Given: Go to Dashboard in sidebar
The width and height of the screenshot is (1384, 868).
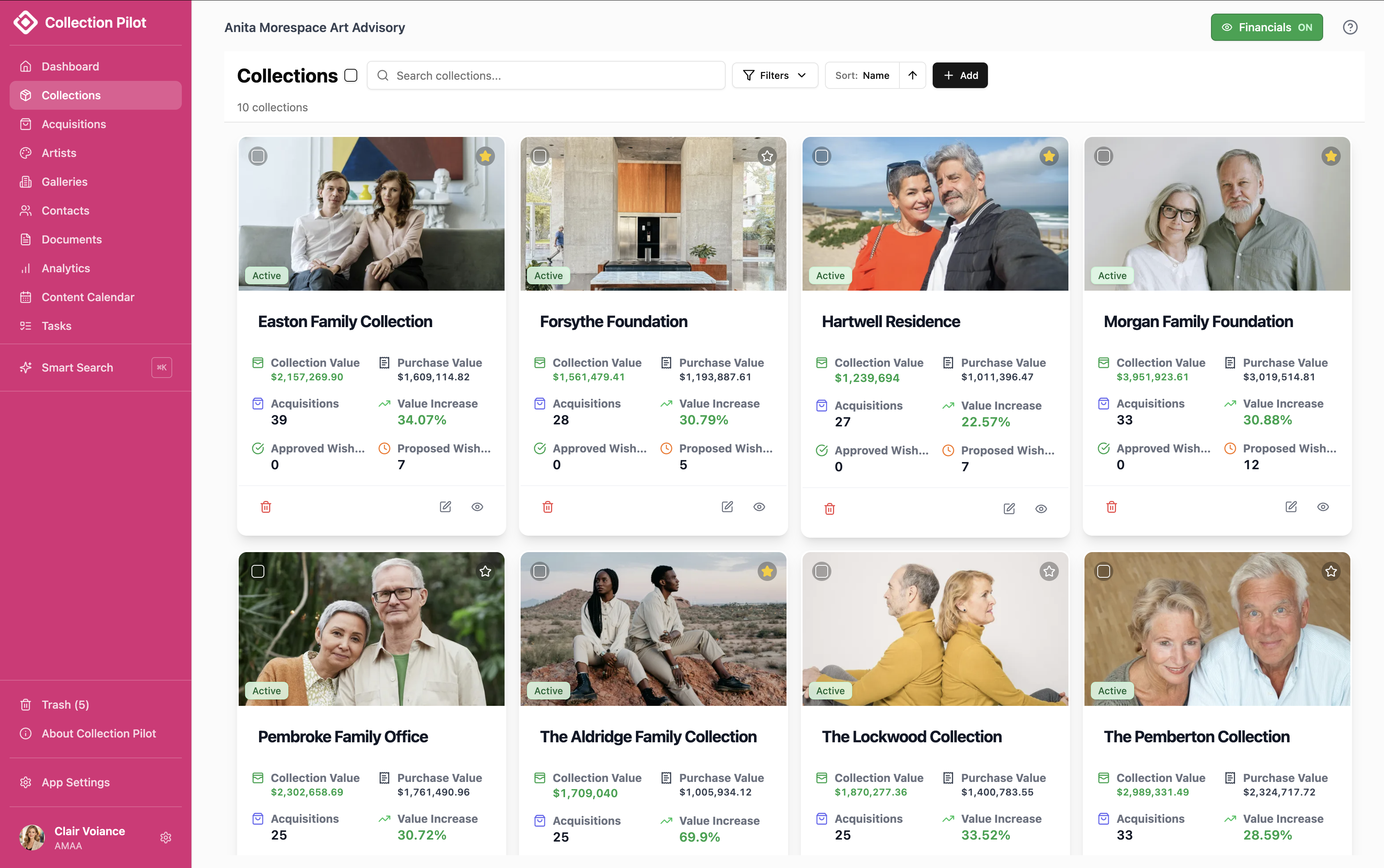Looking at the screenshot, I should pos(95,66).
